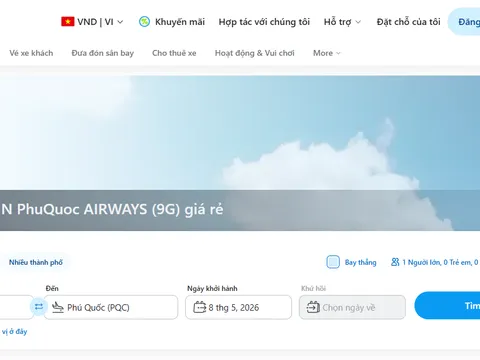Switch to Vé xe khách tab
Image resolution: width=480 pixels, height=360 pixels.
point(31,53)
